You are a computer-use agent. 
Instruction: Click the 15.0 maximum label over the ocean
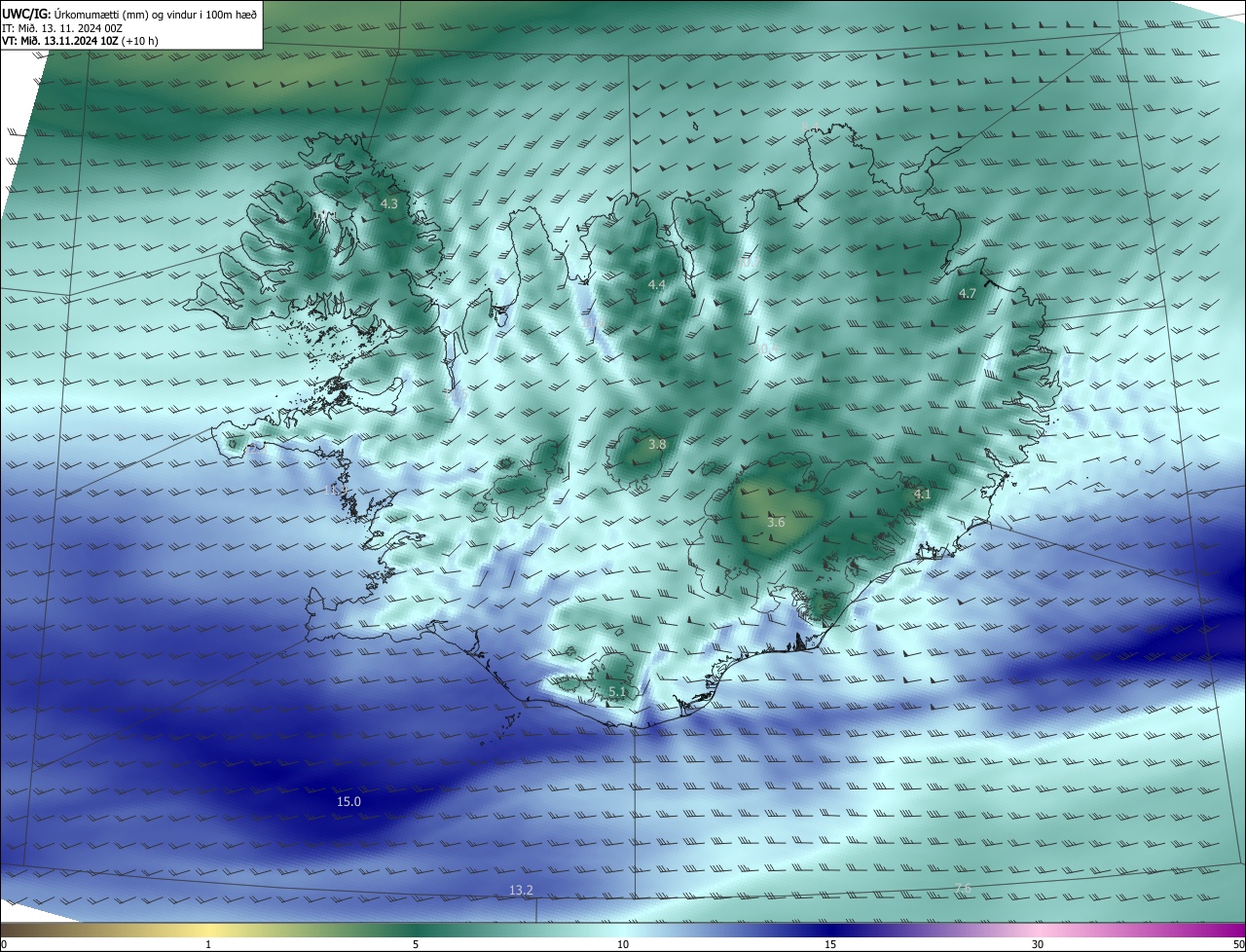tap(348, 802)
